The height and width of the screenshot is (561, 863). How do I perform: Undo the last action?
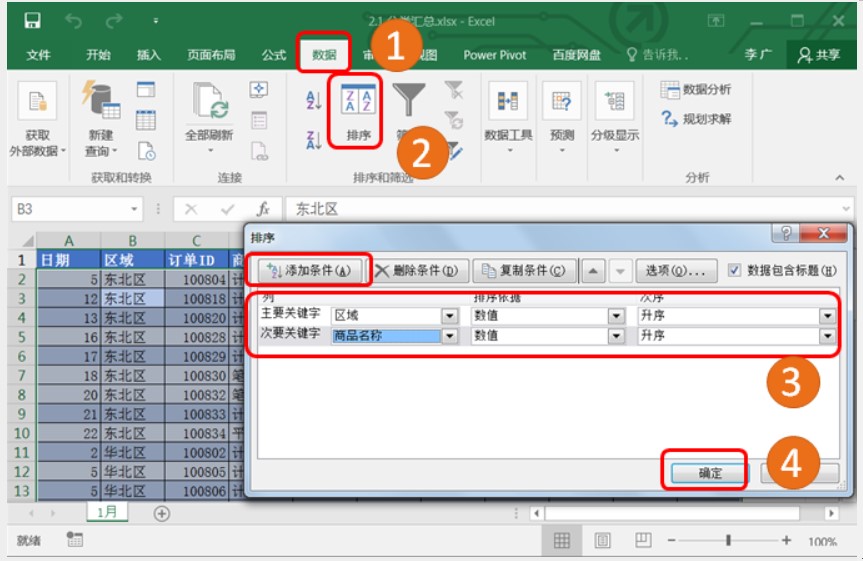pos(73,21)
